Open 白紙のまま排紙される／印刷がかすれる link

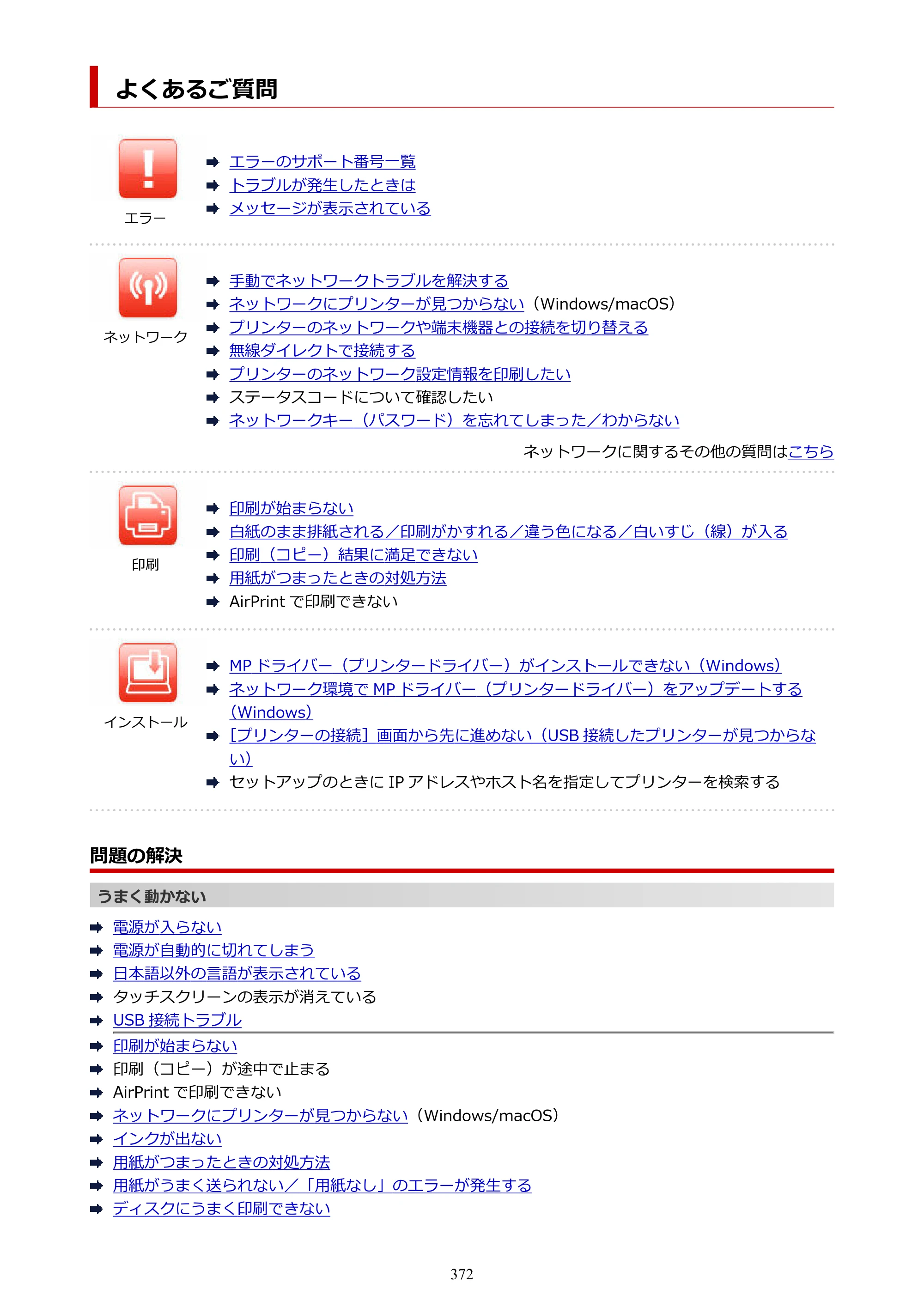508,532
